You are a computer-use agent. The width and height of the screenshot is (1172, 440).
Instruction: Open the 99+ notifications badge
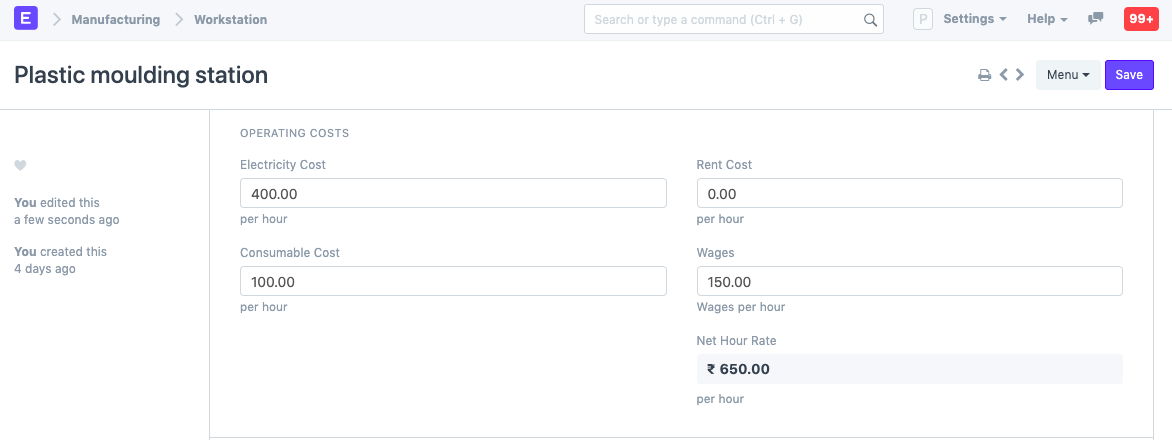click(x=1141, y=19)
